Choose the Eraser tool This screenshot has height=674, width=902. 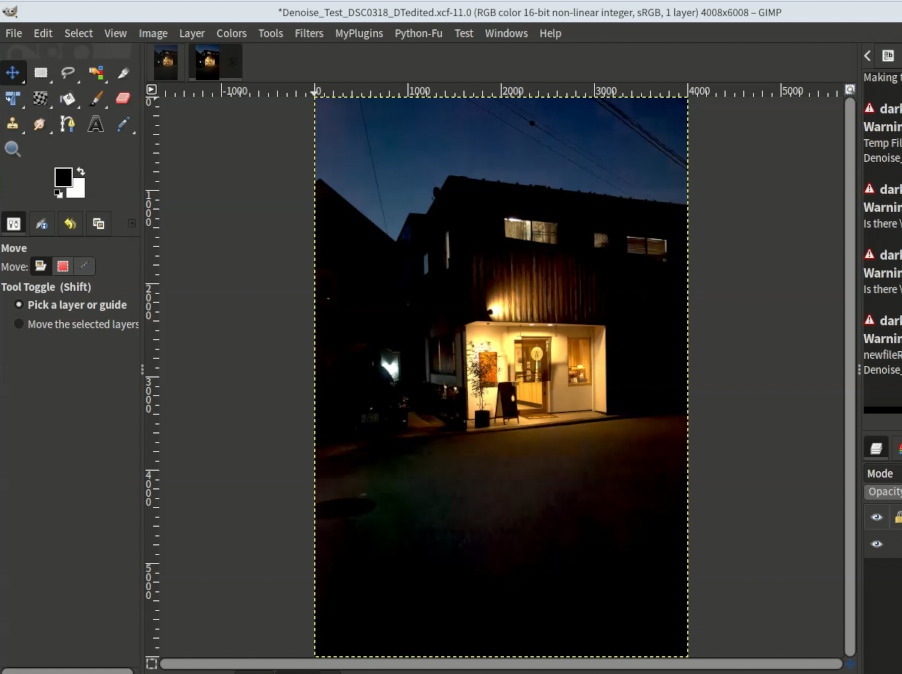point(123,98)
